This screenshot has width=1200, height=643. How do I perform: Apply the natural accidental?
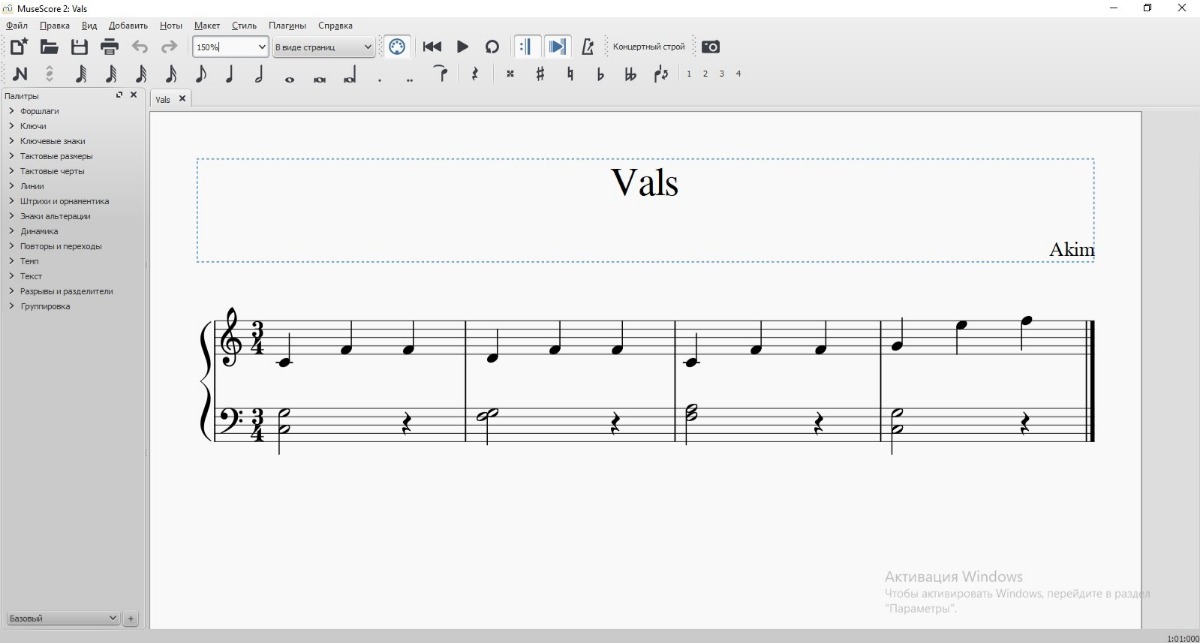[x=570, y=74]
